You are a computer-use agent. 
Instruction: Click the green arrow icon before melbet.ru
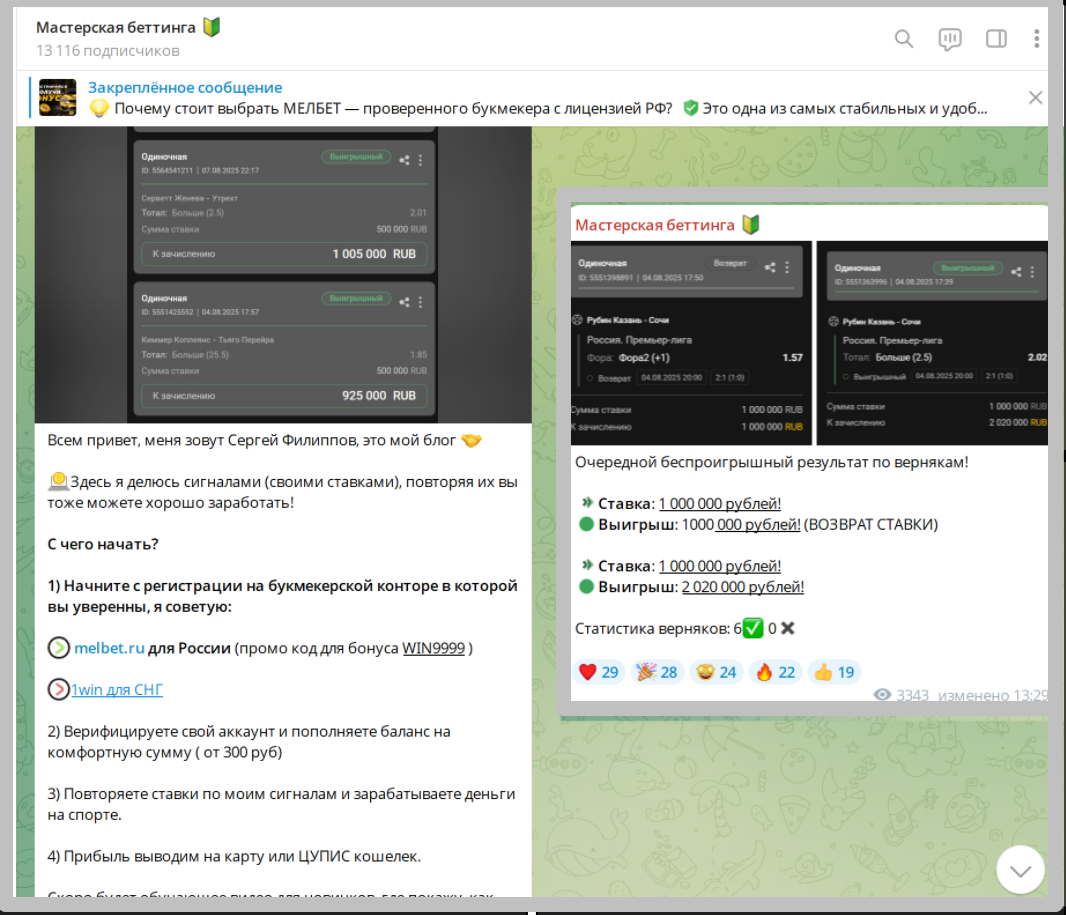click(58, 648)
